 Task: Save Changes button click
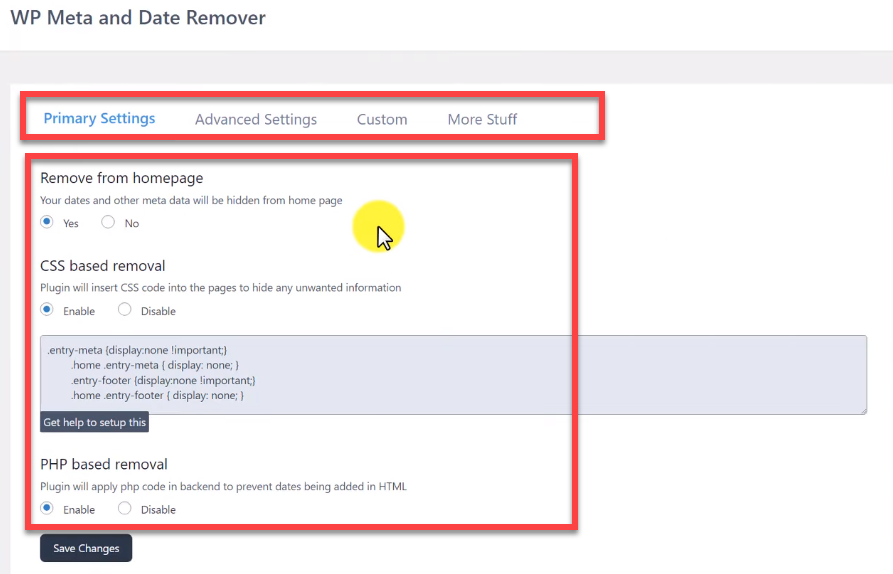(x=86, y=548)
